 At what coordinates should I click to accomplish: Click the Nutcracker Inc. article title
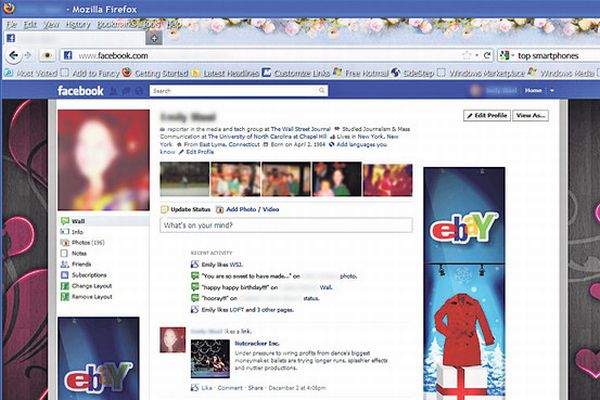pyautogui.click(x=257, y=343)
